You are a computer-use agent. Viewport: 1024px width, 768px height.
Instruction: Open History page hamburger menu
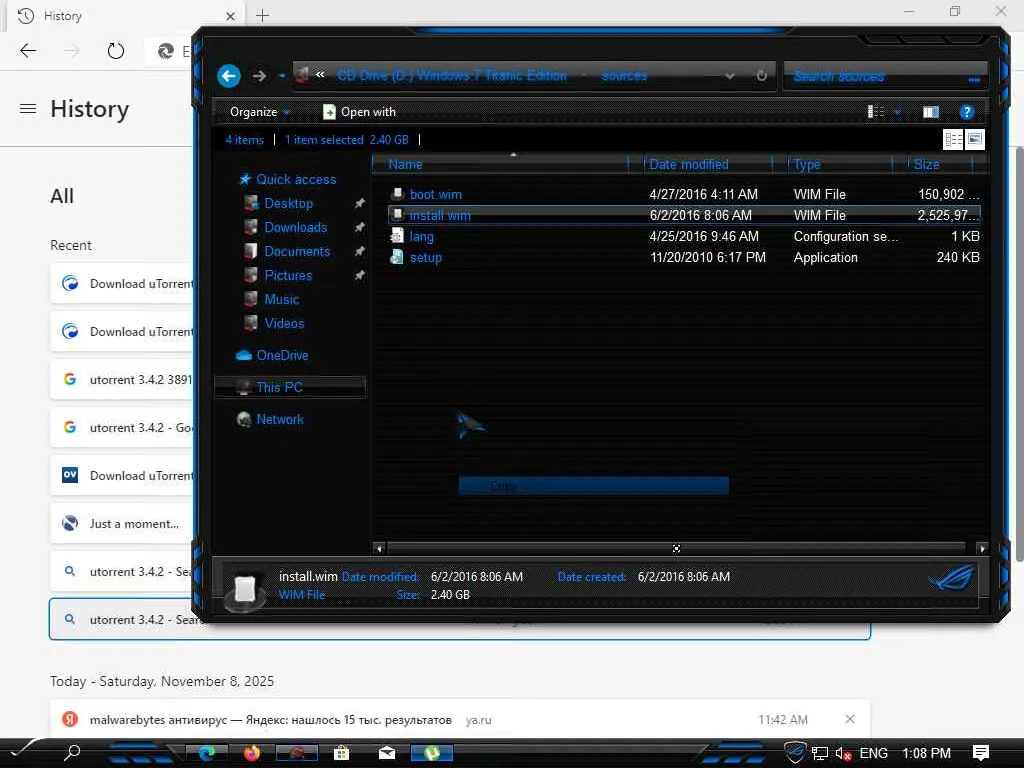point(28,108)
